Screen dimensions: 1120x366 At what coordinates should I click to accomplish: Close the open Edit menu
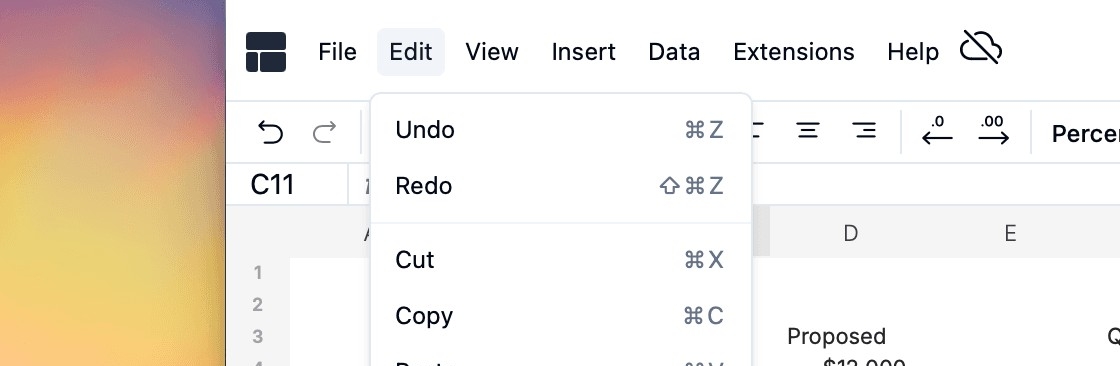[411, 51]
